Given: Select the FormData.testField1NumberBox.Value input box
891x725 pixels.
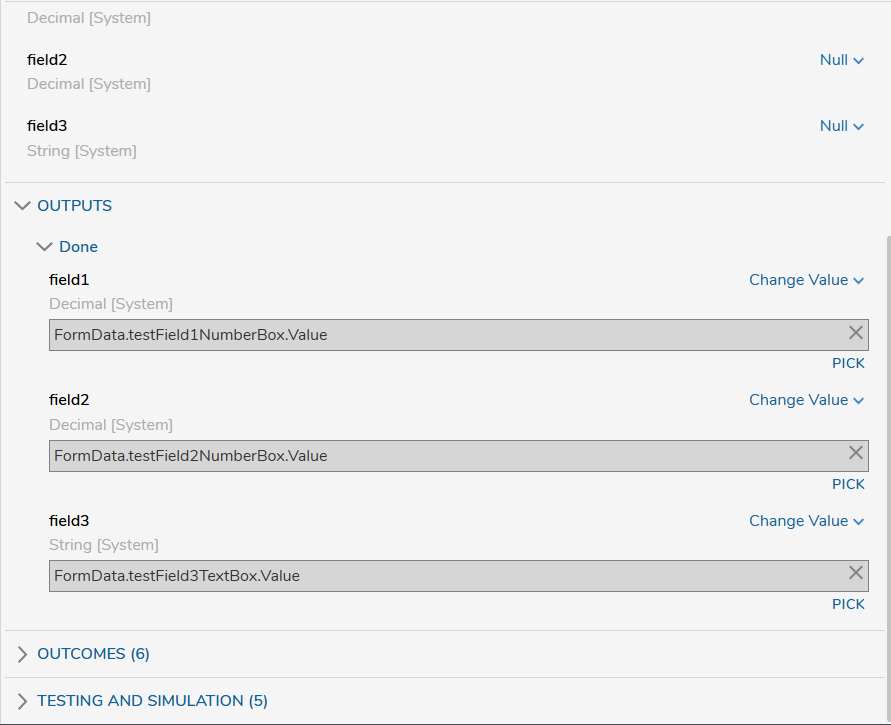Looking at the screenshot, I should click(459, 335).
